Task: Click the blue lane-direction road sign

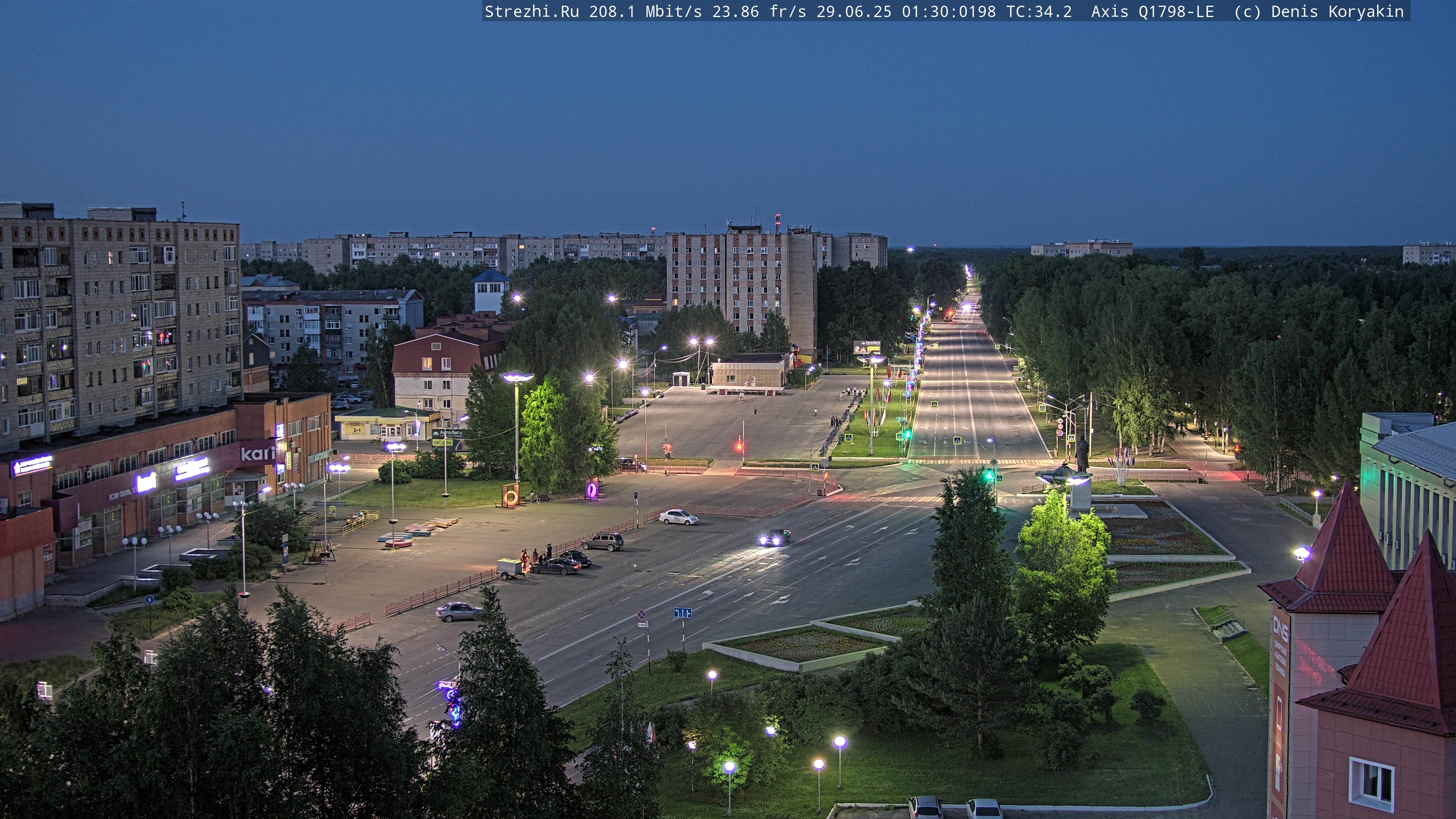Action: click(683, 613)
